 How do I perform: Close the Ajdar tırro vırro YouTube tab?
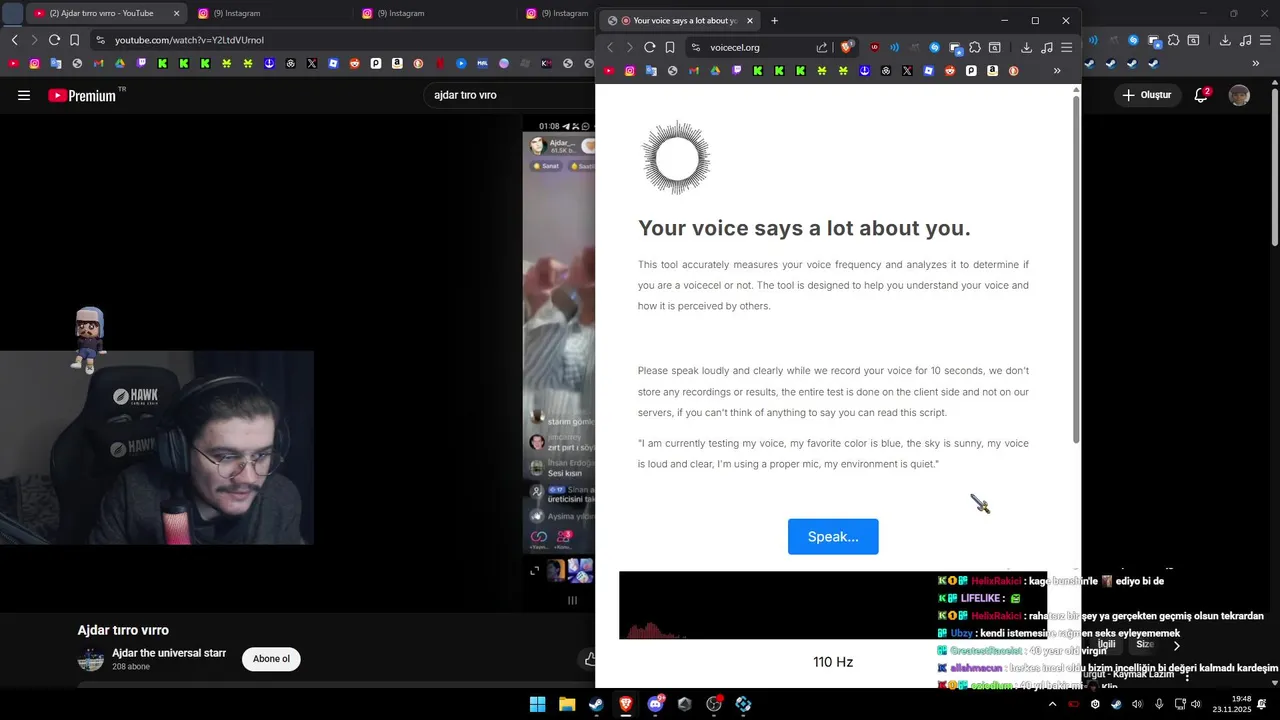pos(177,13)
